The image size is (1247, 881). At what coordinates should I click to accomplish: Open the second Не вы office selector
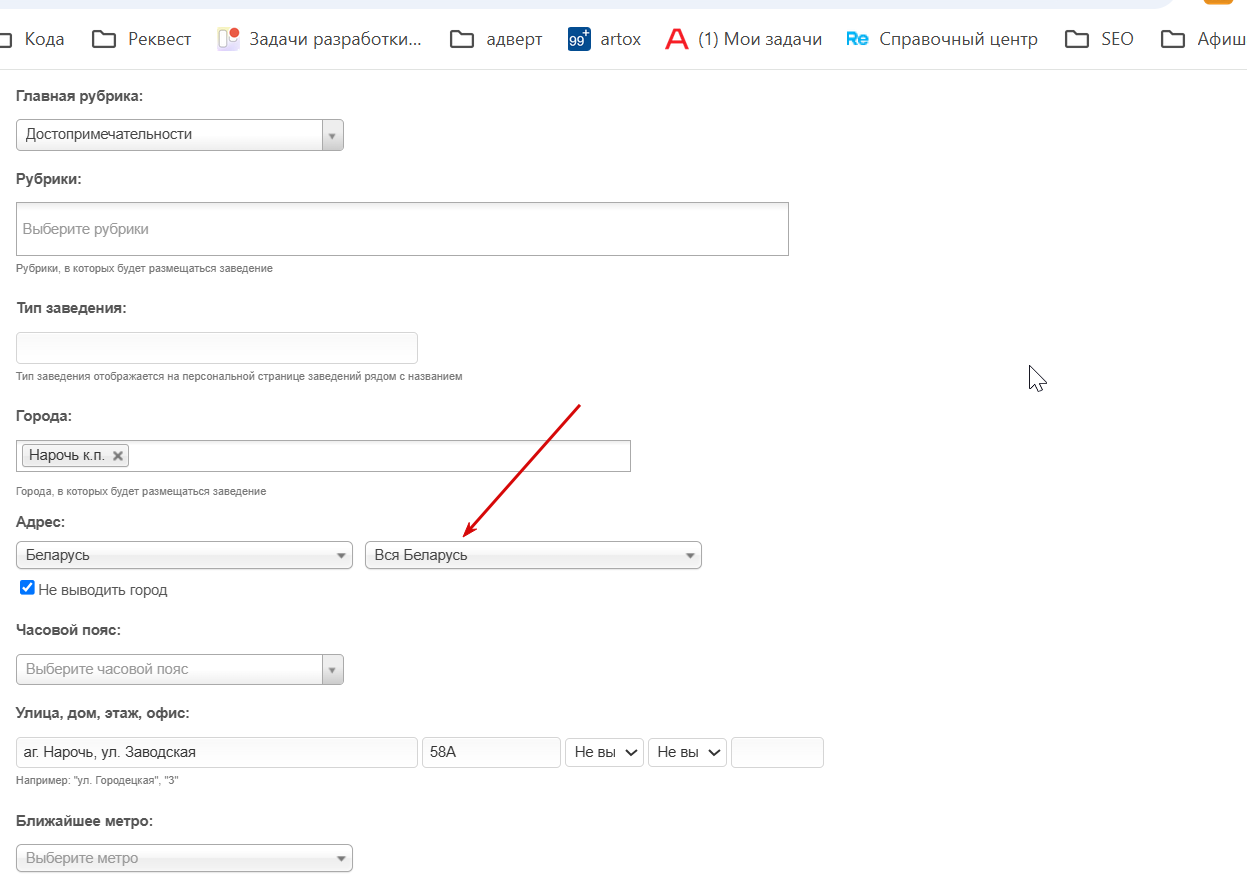tap(687, 752)
